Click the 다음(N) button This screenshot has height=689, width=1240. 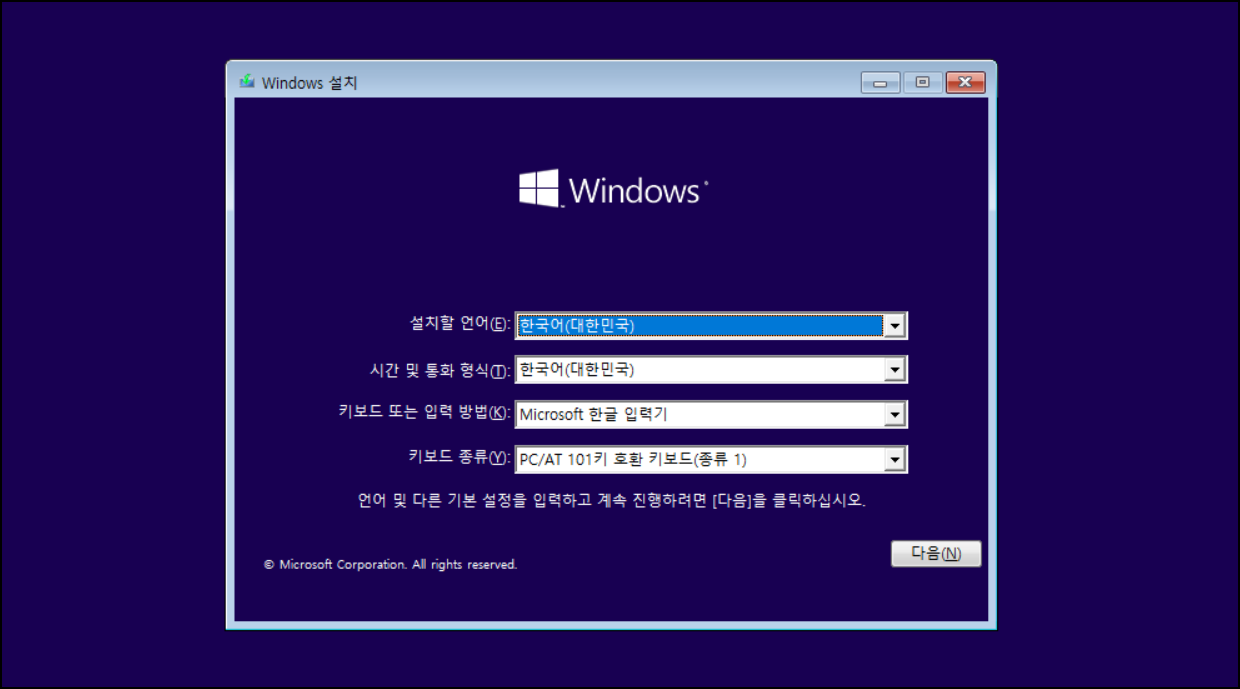click(936, 554)
